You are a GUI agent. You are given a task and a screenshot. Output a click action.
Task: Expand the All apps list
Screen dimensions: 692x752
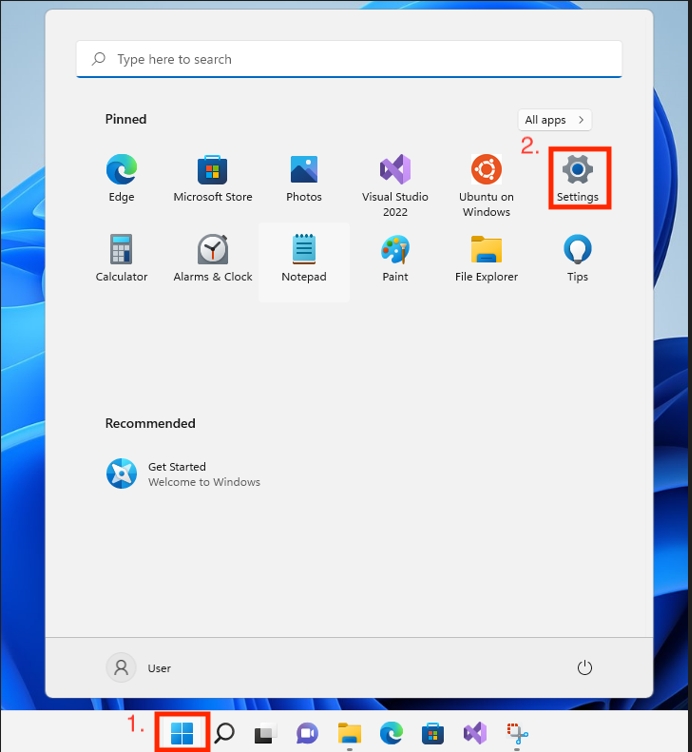(554, 120)
